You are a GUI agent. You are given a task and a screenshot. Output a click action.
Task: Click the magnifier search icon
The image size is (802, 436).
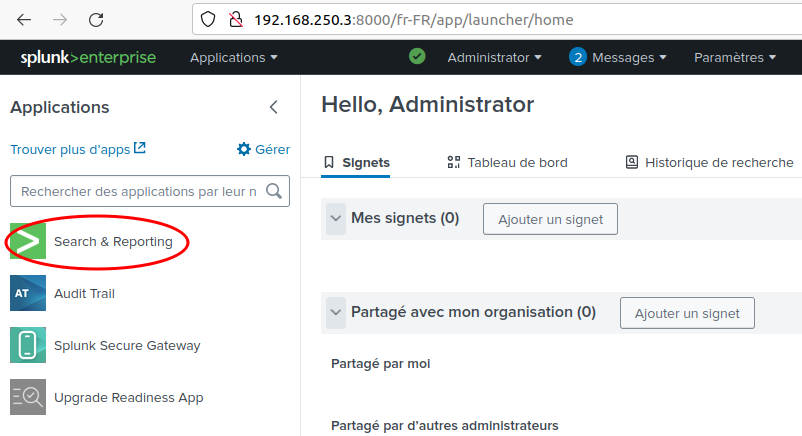tap(274, 191)
